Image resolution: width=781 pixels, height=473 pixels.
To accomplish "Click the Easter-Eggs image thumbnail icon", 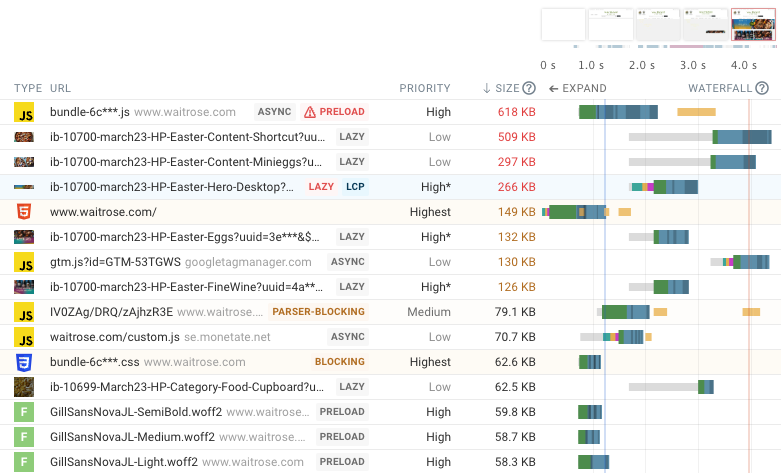I will (x=24, y=237).
